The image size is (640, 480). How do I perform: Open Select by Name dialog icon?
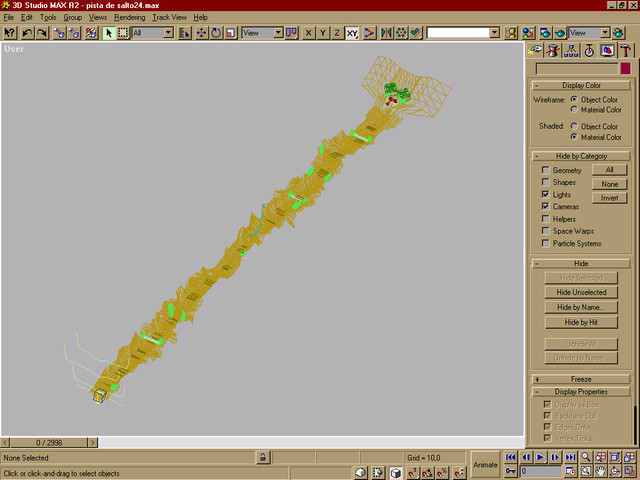[x=184, y=33]
